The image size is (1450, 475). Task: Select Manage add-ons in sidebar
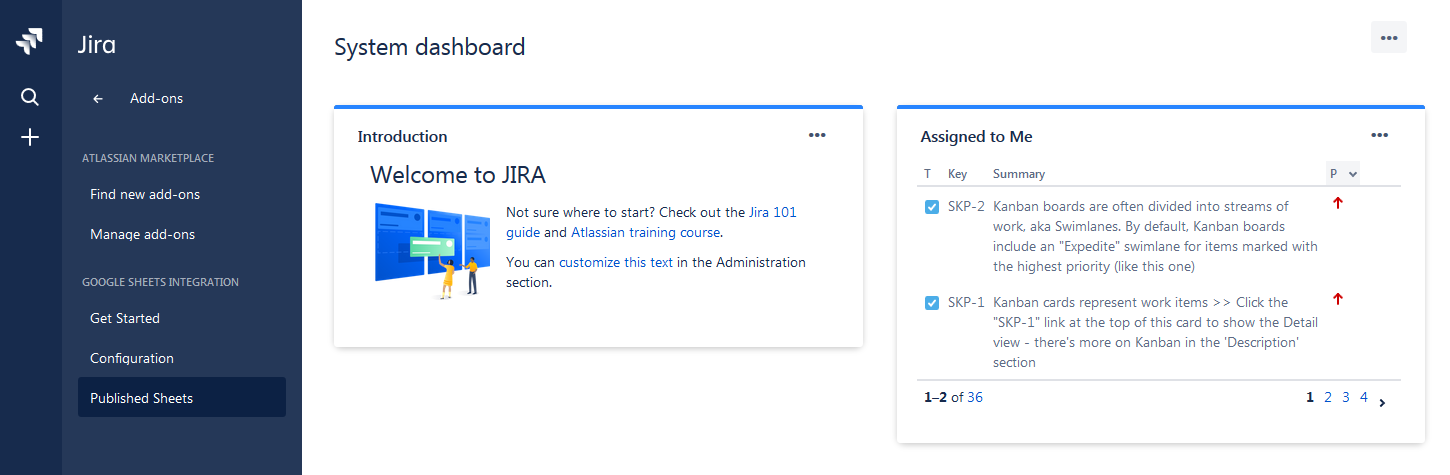[142, 234]
